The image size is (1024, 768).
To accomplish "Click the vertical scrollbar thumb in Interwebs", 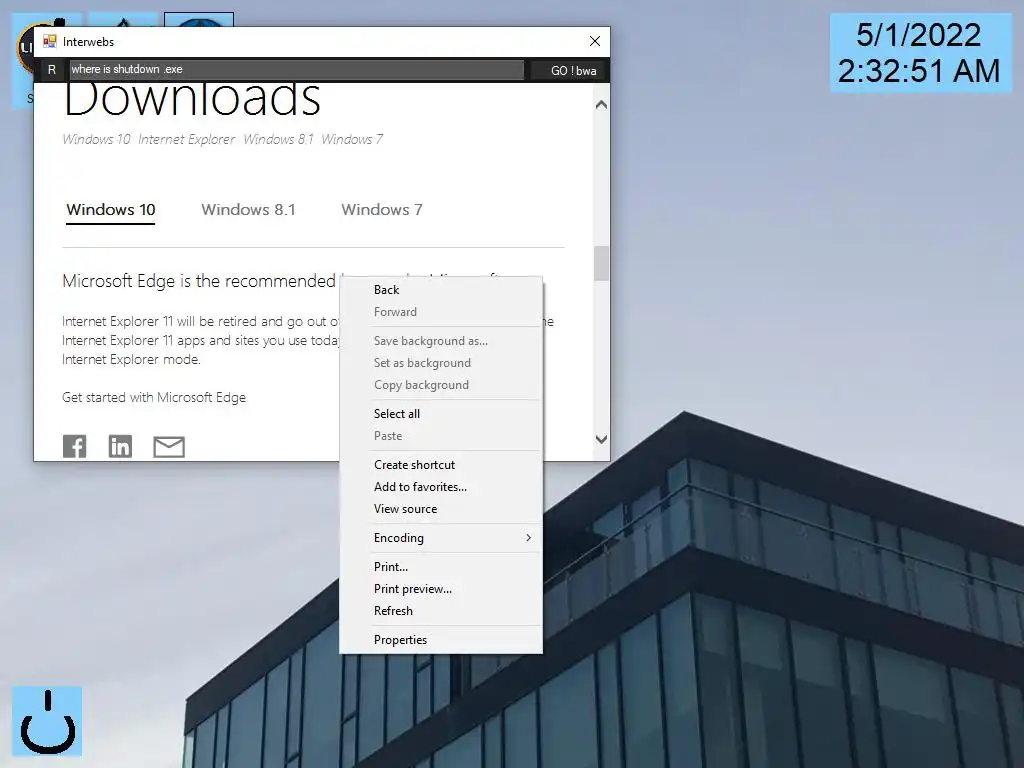I will pyautogui.click(x=601, y=263).
